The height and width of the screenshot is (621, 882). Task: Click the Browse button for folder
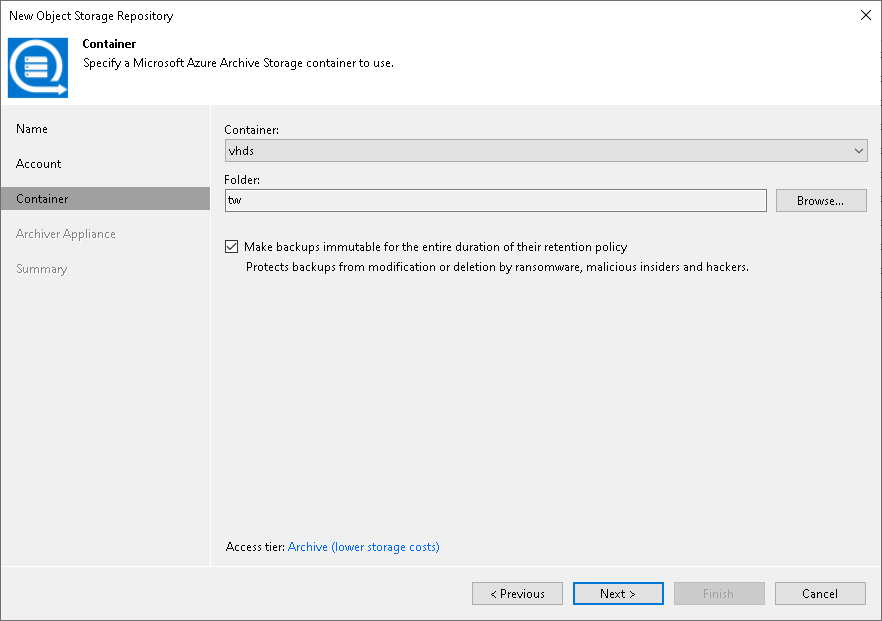pyautogui.click(x=821, y=201)
